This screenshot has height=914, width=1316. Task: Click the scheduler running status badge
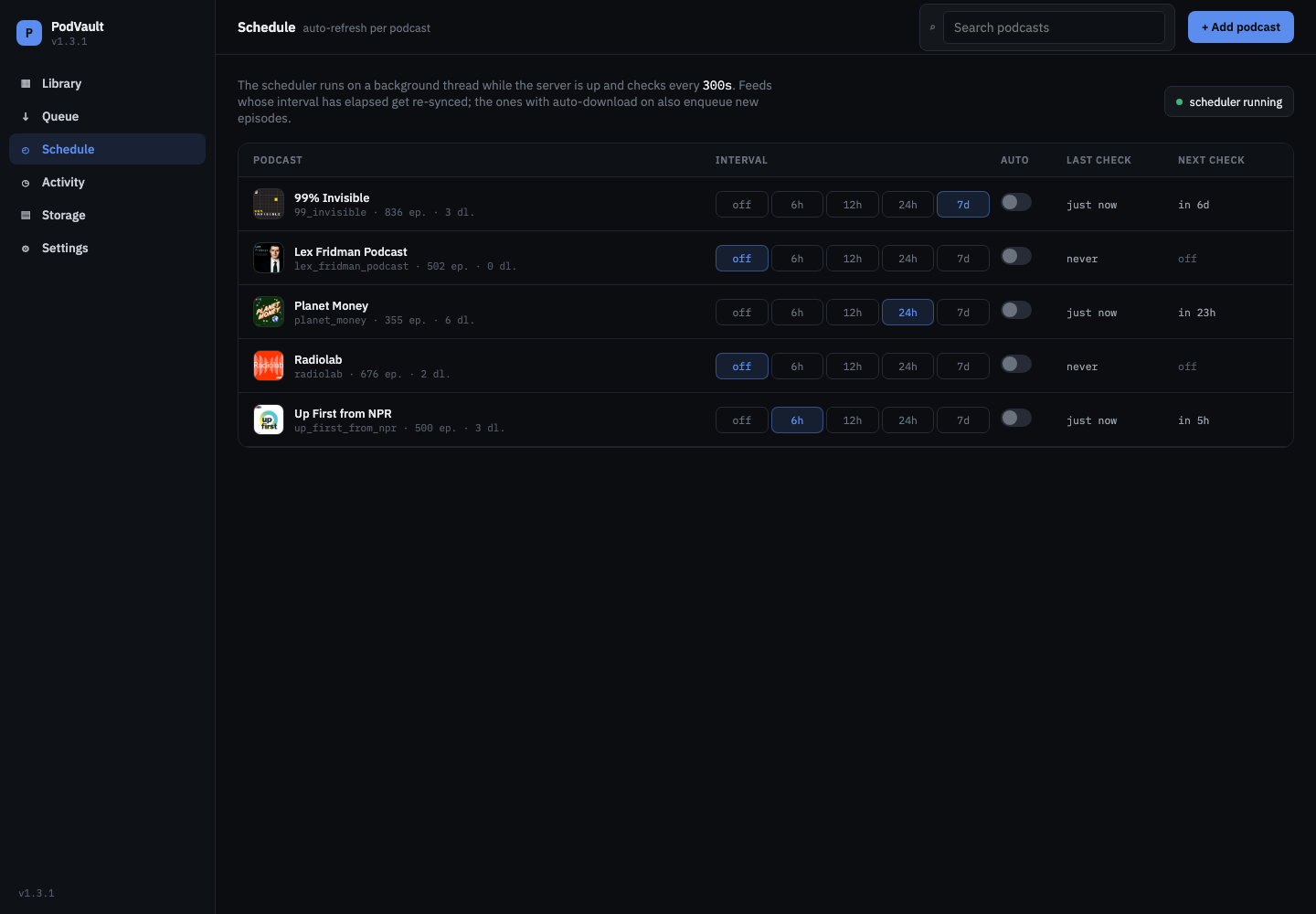point(1229,101)
